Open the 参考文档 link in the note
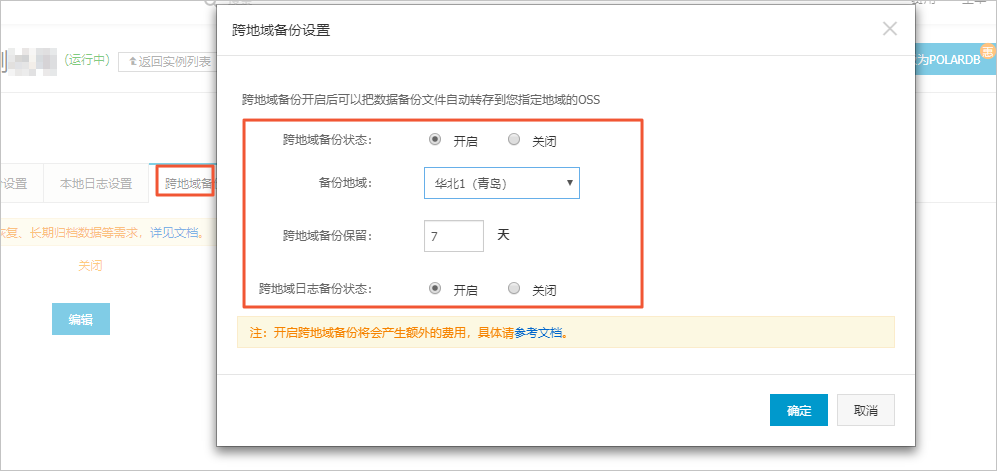The width and height of the screenshot is (997, 471). pyautogui.click(x=538, y=332)
